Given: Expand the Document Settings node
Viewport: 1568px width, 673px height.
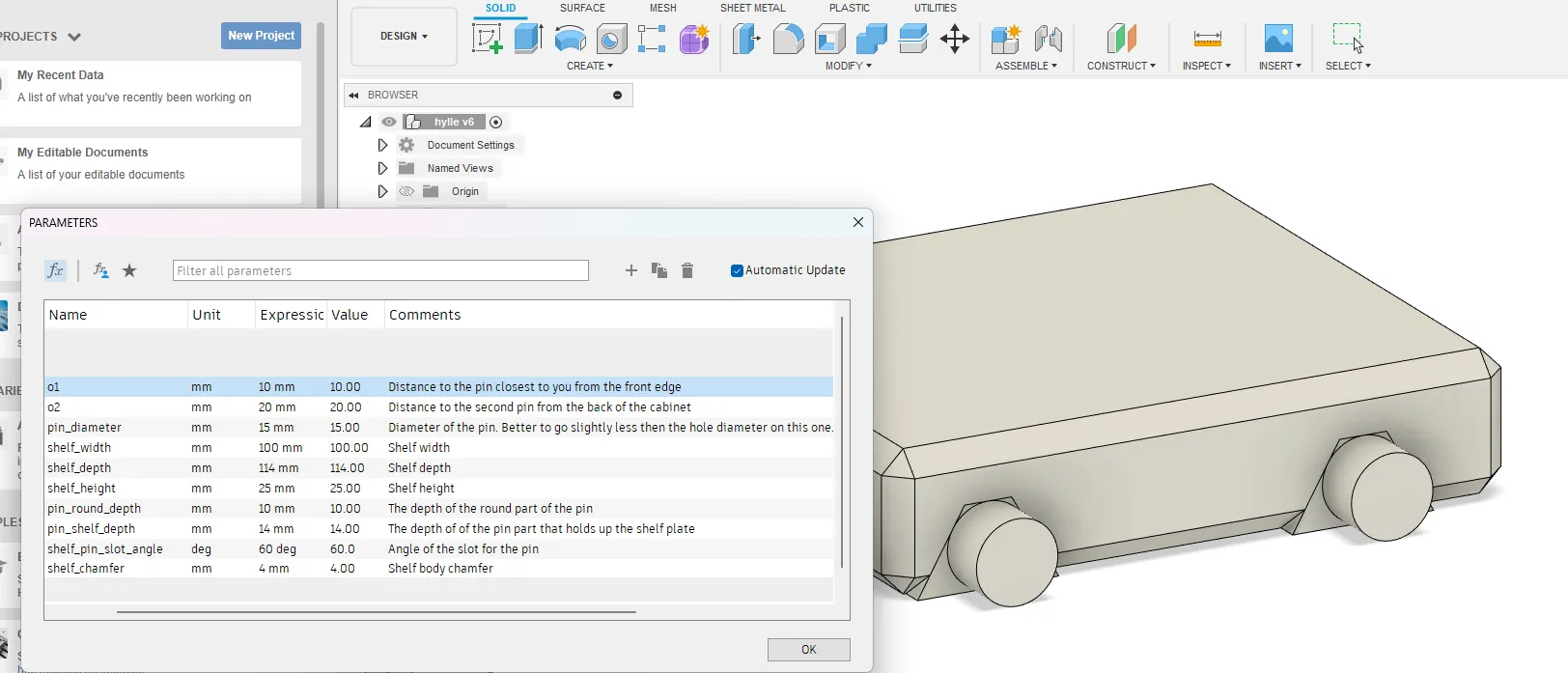Looking at the screenshot, I should pyautogui.click(x=382, y=146).
